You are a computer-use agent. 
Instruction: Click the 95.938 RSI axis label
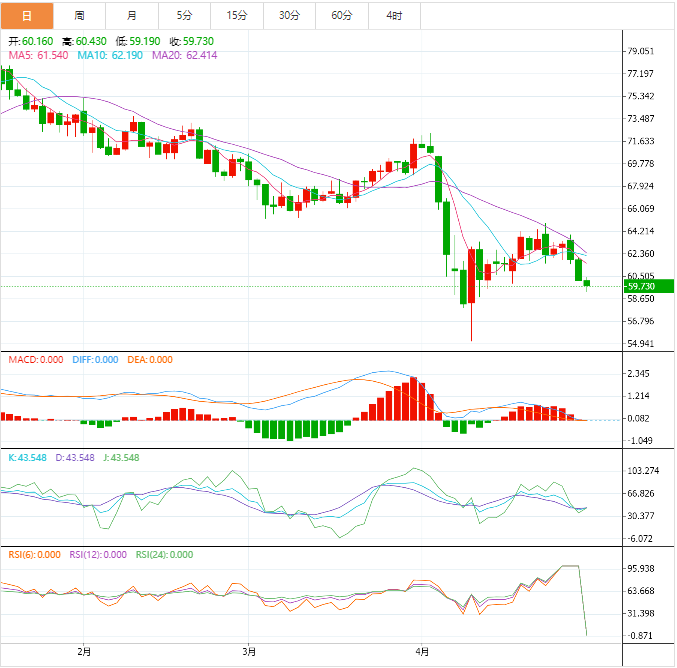[641, 569]
